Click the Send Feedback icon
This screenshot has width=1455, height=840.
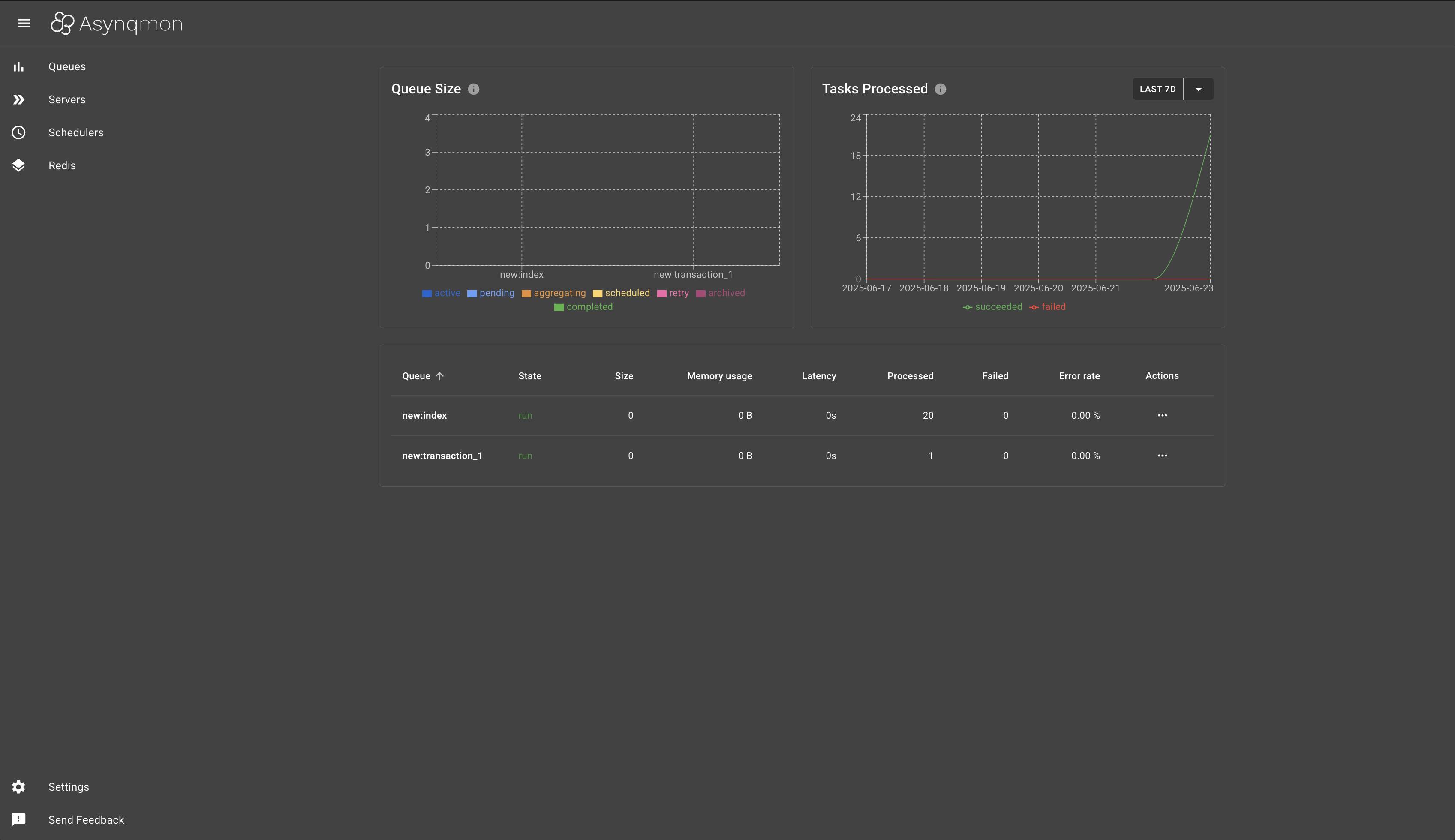point(18,820)
